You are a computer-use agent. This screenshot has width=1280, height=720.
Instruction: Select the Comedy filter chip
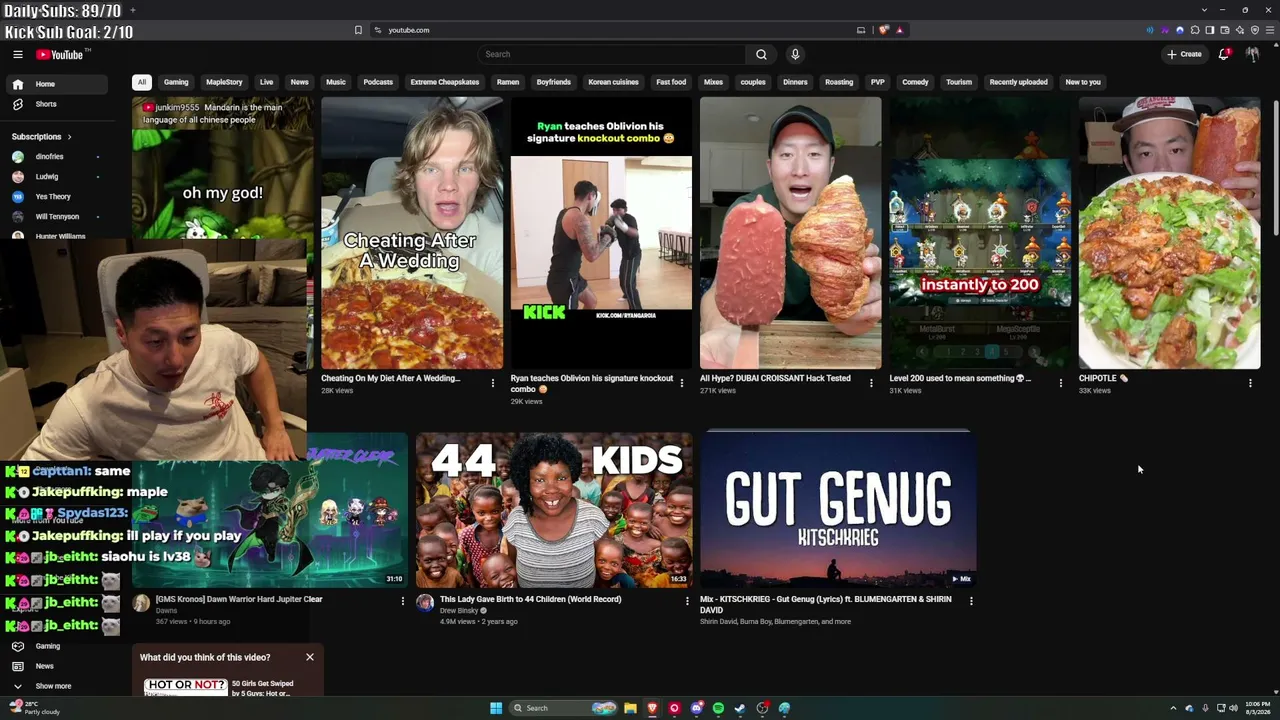tap(915, 82)
